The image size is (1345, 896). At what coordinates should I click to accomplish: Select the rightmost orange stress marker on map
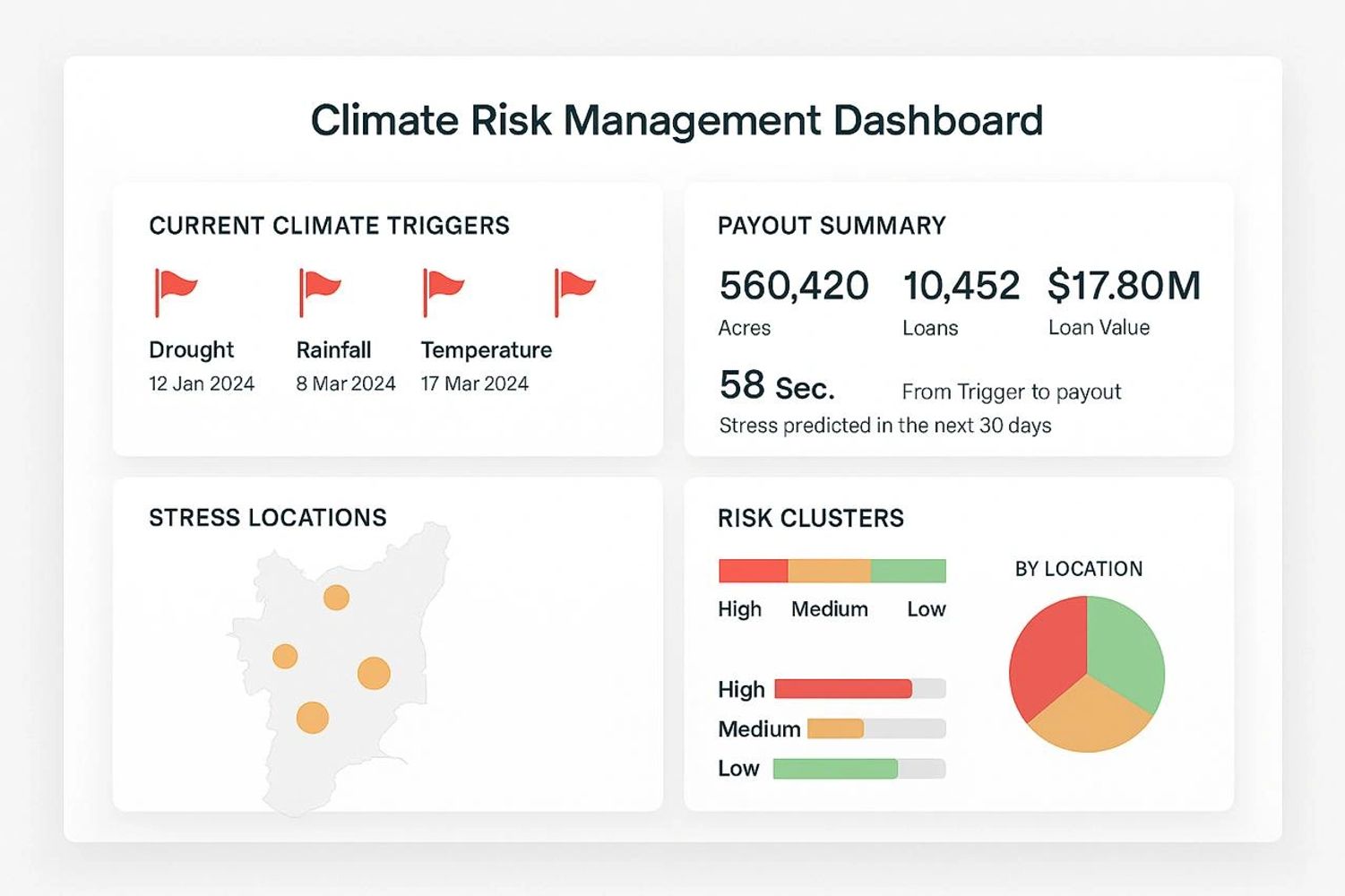click(374, 673)
